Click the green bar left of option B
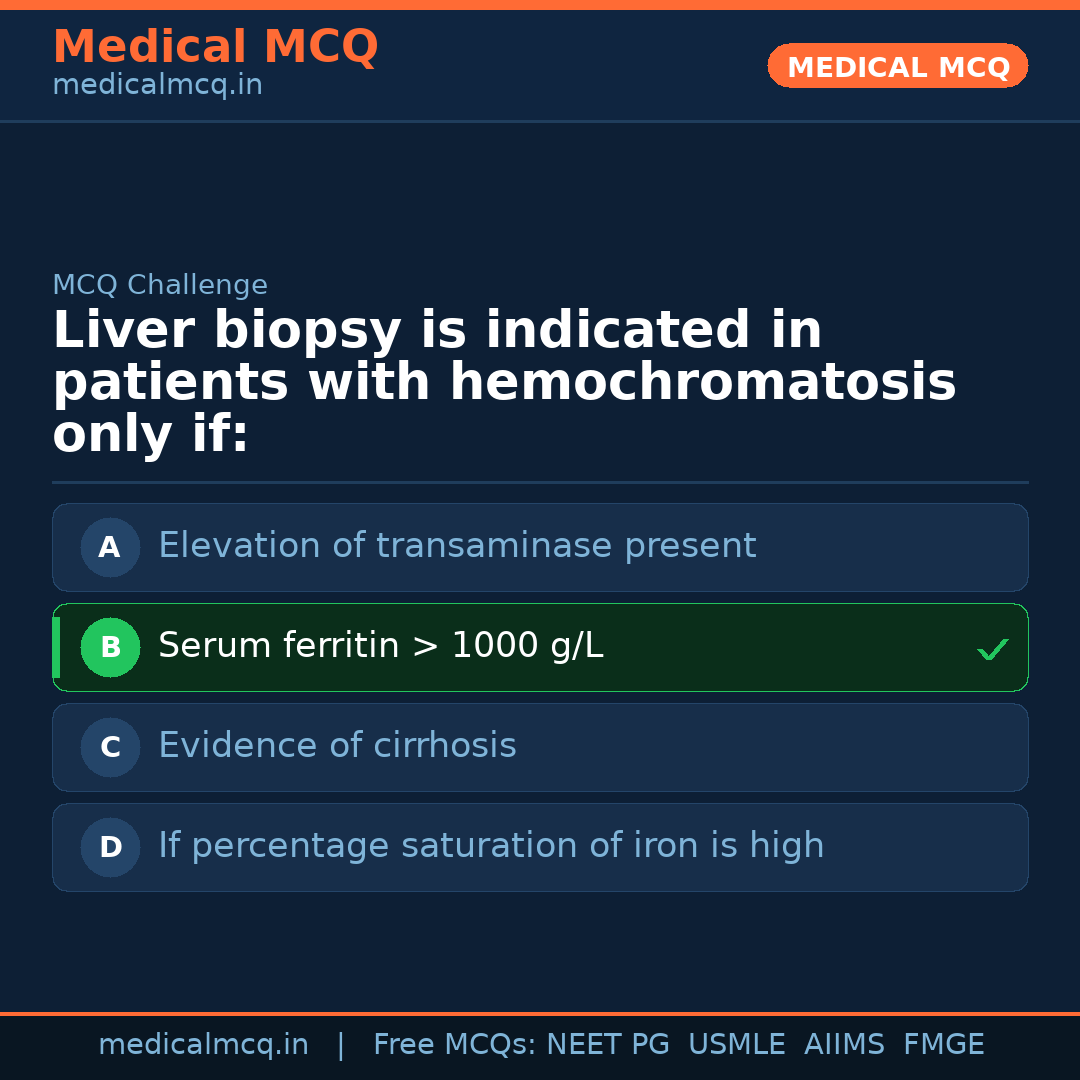The height and width of the screenshot is (1080, 1080). (56, 647)
